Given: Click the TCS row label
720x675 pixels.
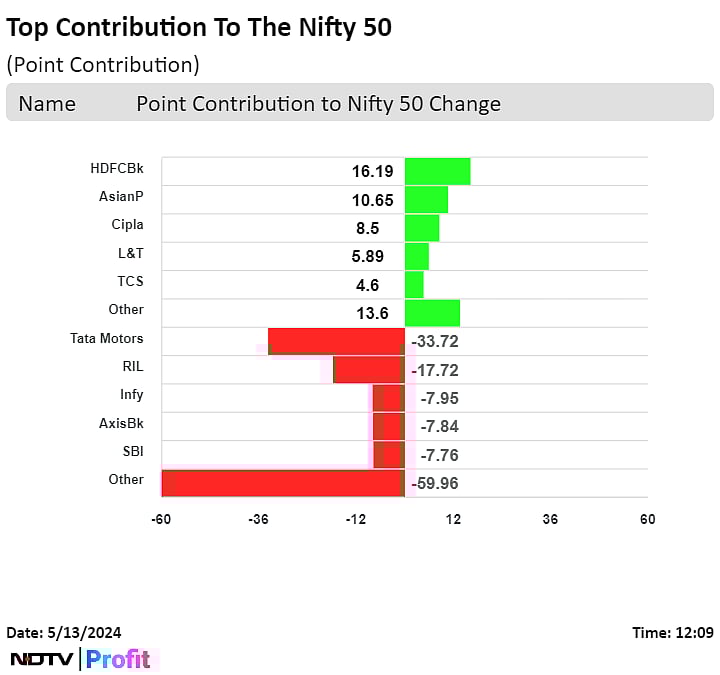Looking at the screenshot, I should [x=130, y=281].
